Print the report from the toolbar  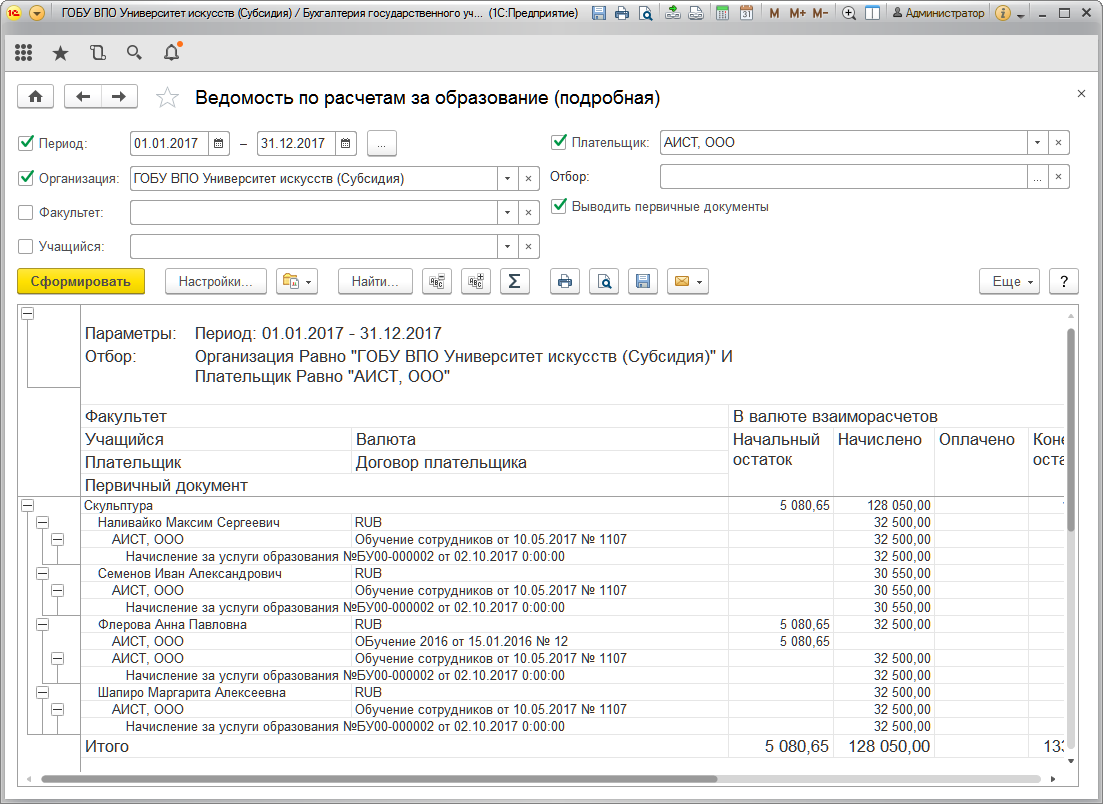coord(565,281)
